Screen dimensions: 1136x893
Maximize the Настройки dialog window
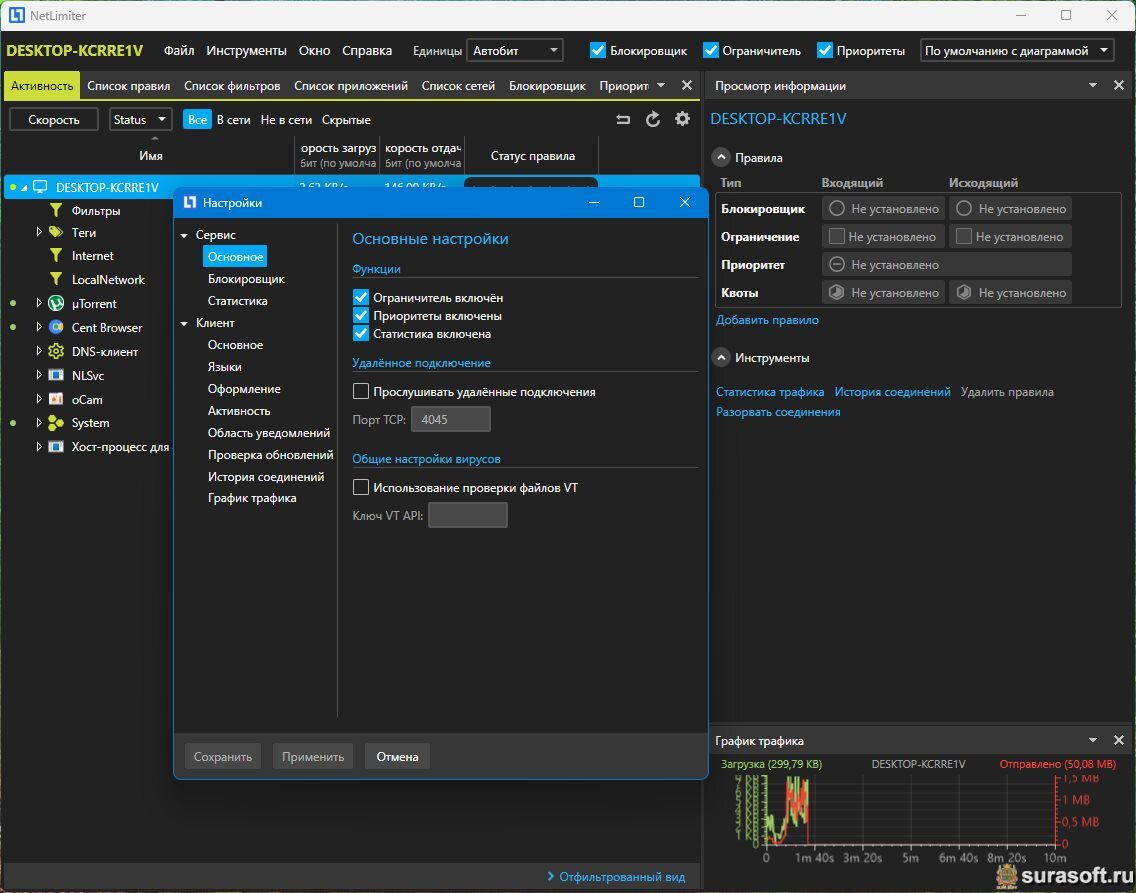point(638,202)
